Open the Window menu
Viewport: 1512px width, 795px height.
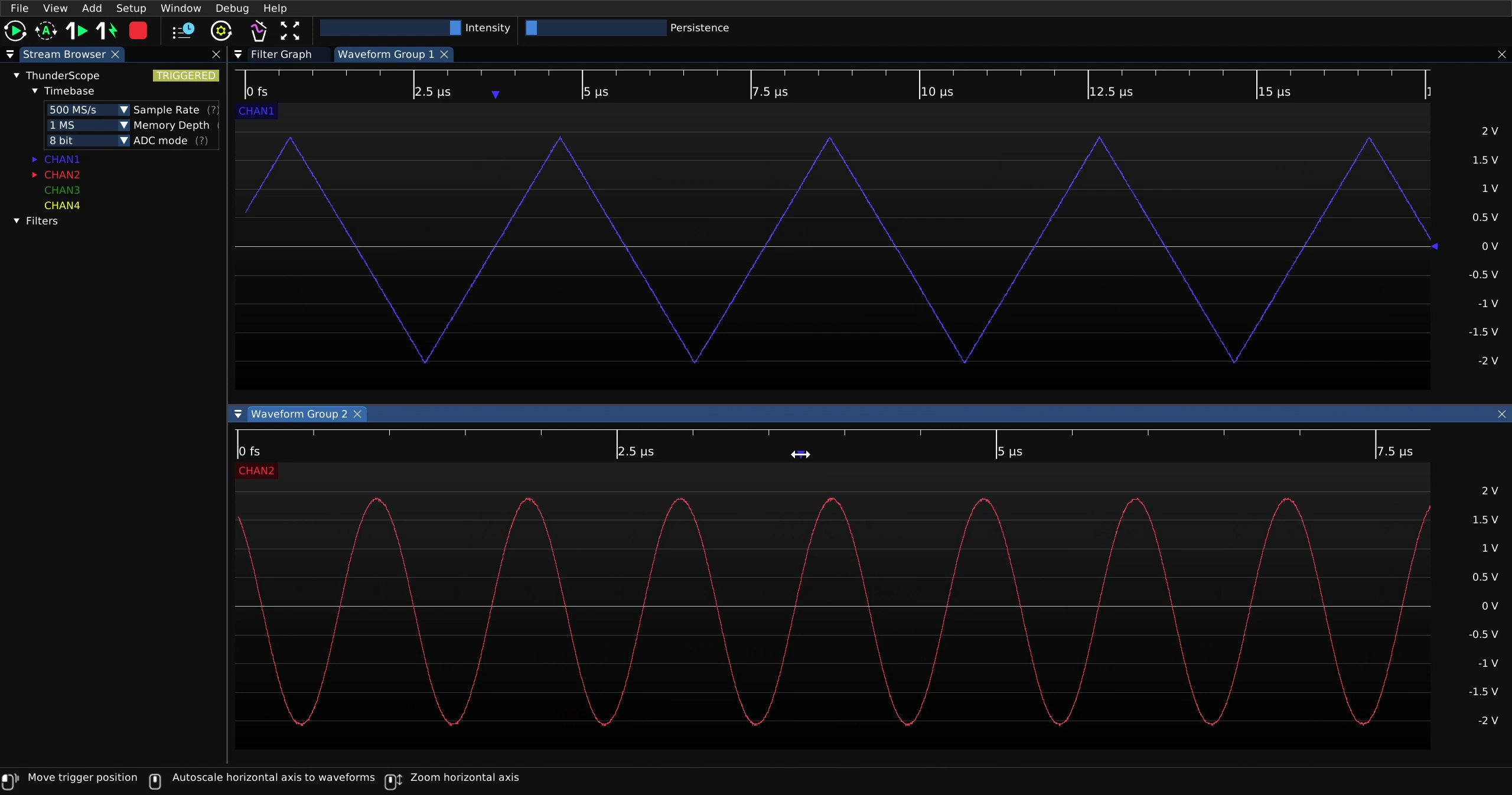tap(181, 8)
